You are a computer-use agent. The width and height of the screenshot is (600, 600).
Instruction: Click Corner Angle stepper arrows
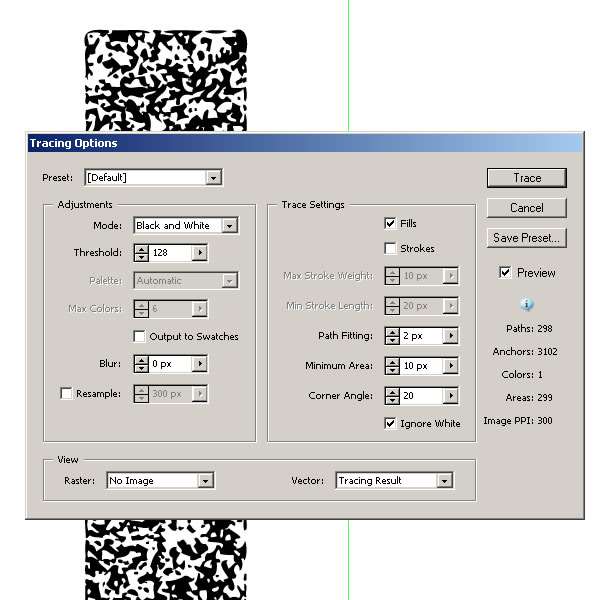click(392, 396)
